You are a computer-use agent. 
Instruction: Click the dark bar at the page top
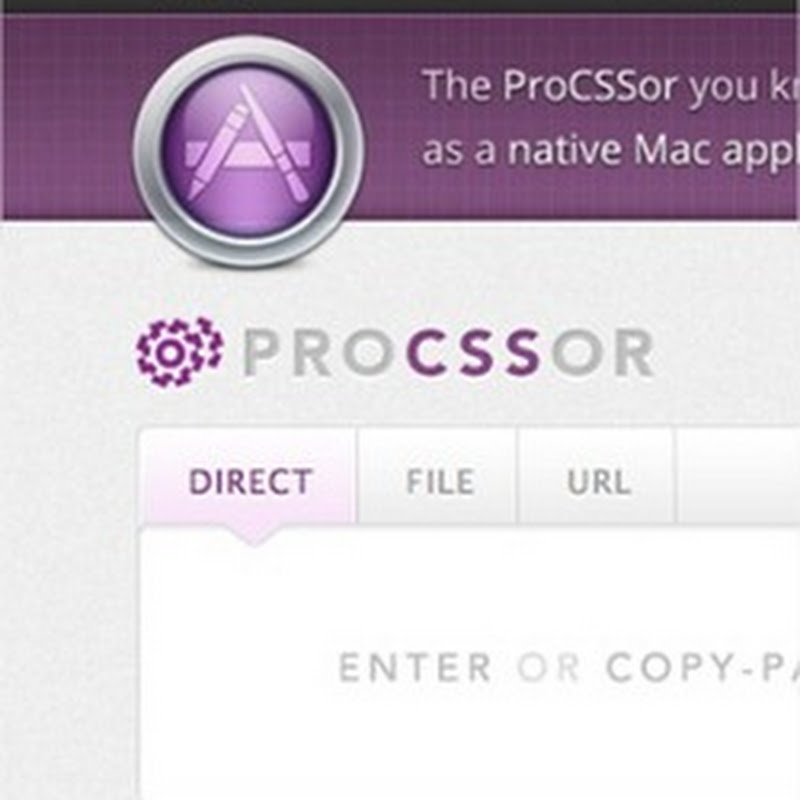click(x=400, y=6)
